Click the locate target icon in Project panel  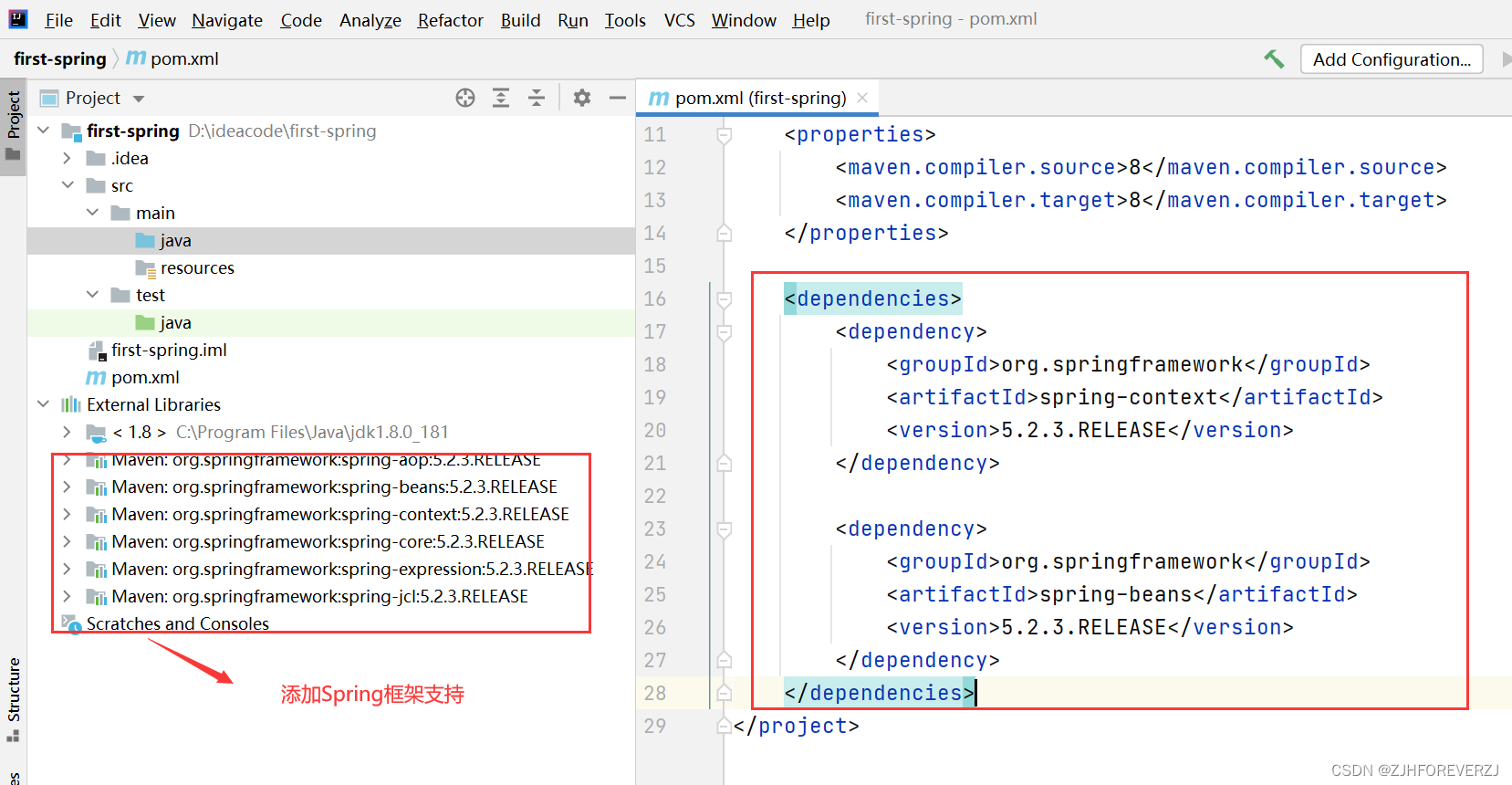click(x=465, y=98)
